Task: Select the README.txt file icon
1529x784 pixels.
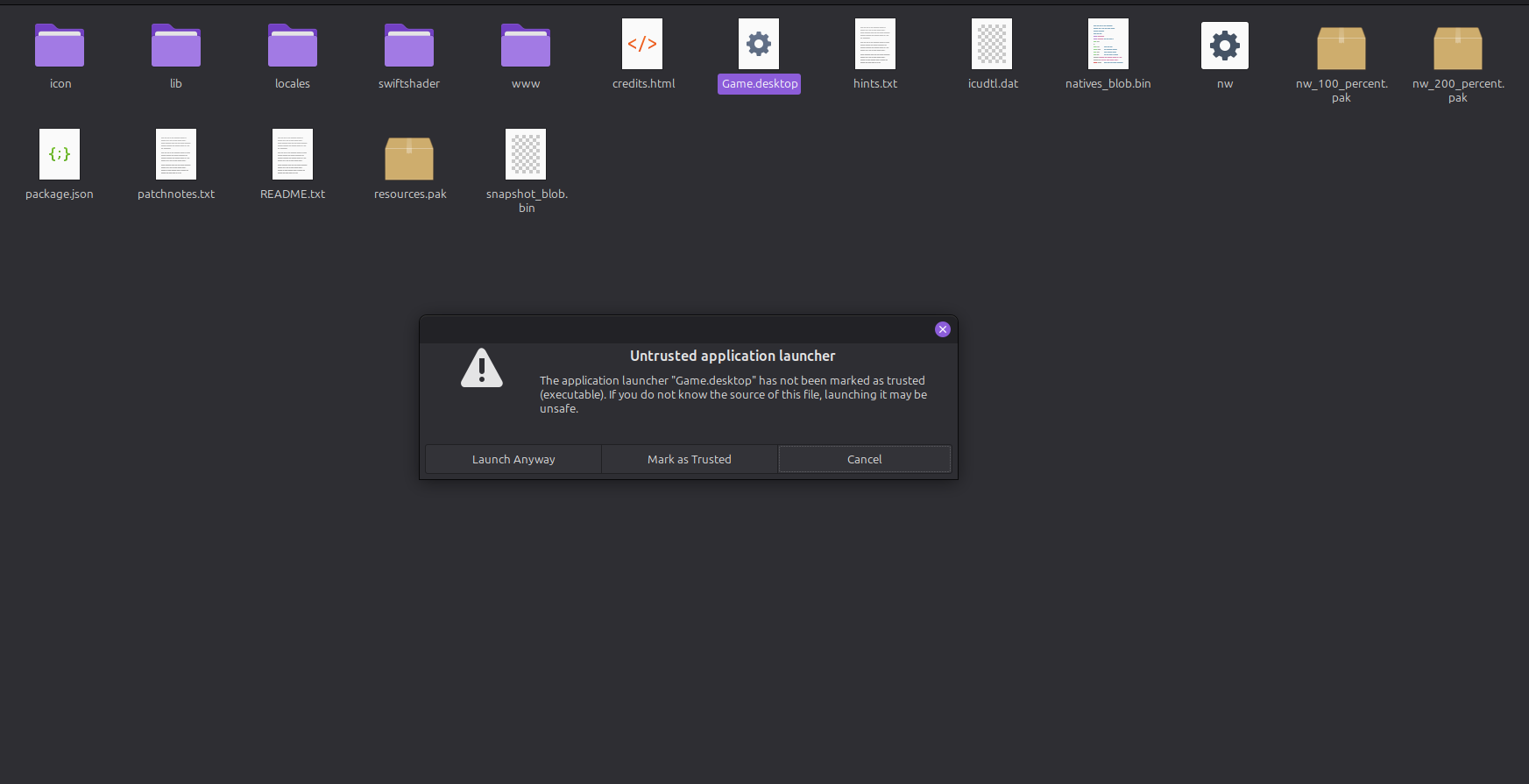Action: click(293, 154)
